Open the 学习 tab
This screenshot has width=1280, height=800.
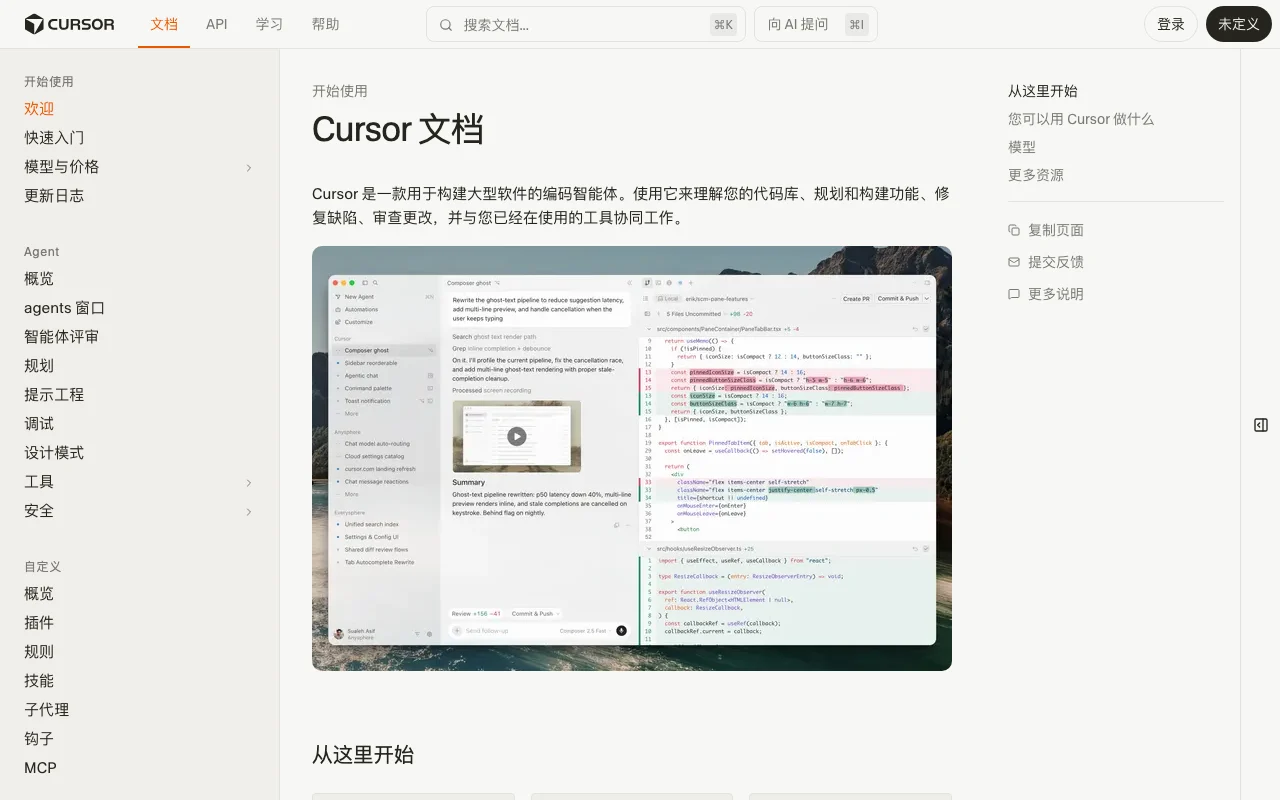coord(269,24)
